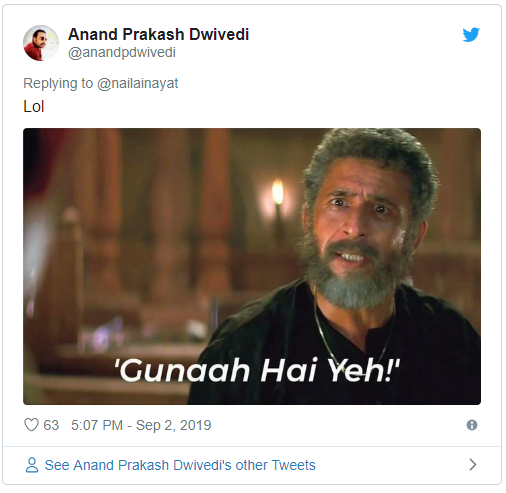Click the candle flame in the meme background

pos(277,193)
